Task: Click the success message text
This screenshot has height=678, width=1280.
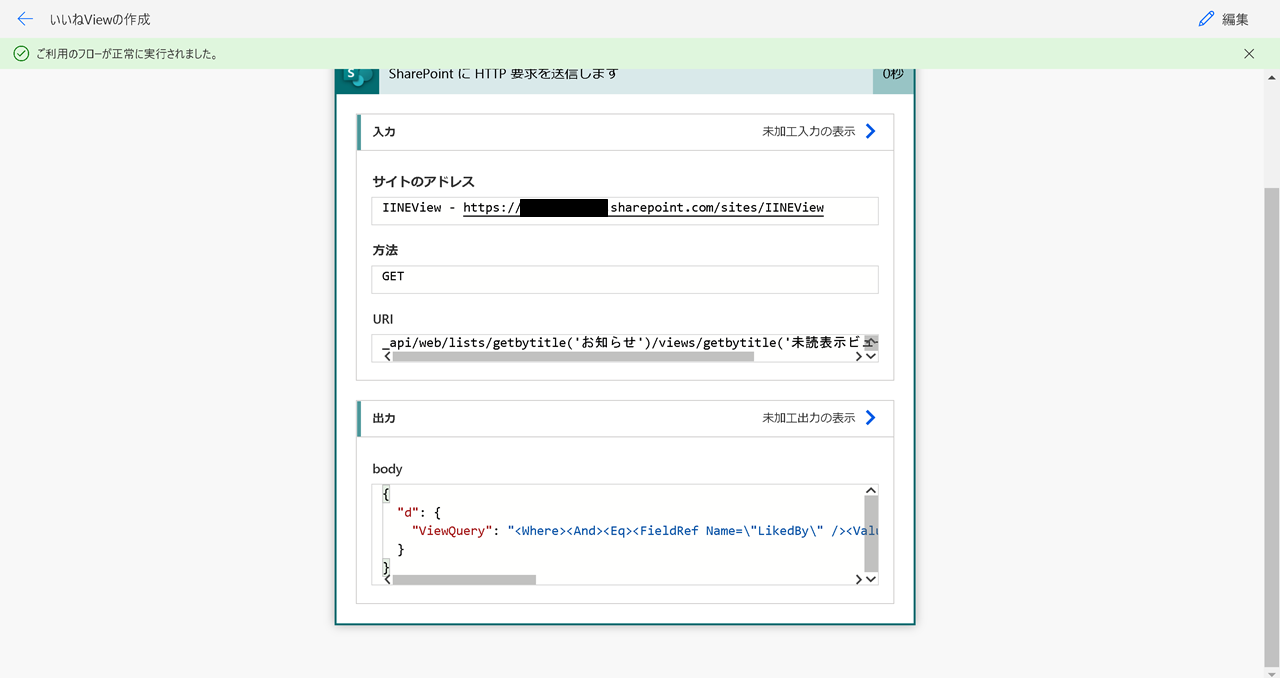Action: [127, 54]
